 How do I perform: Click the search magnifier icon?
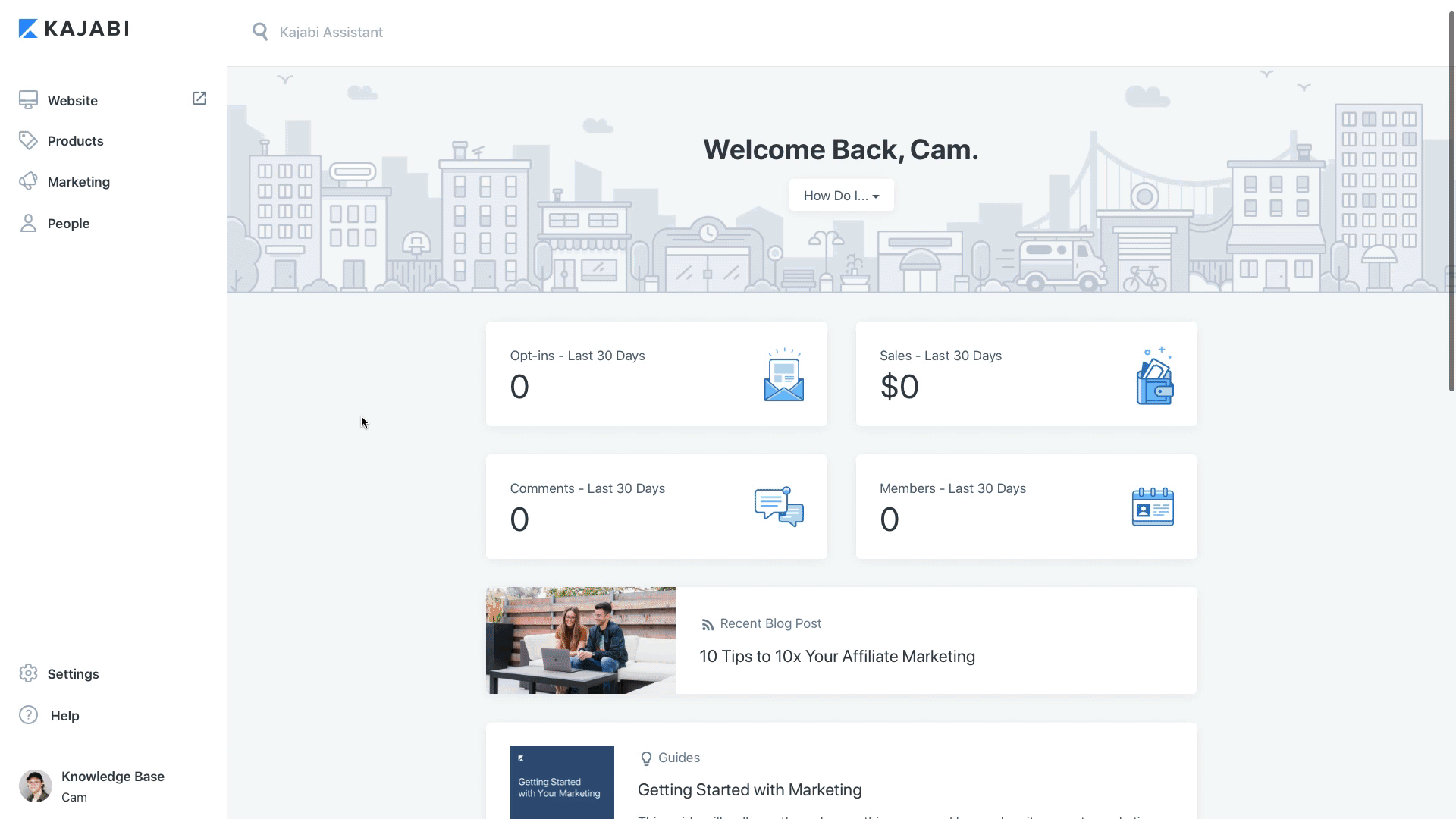coord(260,32)
